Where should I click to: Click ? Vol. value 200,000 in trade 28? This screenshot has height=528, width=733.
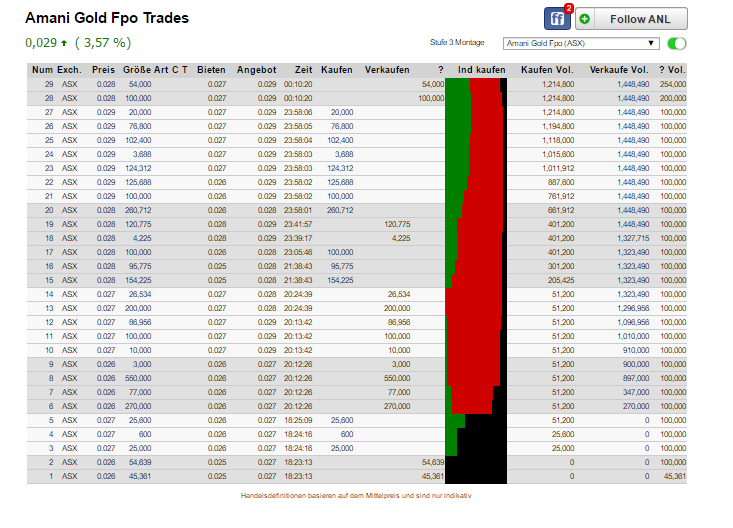click(x=673, y=98)
